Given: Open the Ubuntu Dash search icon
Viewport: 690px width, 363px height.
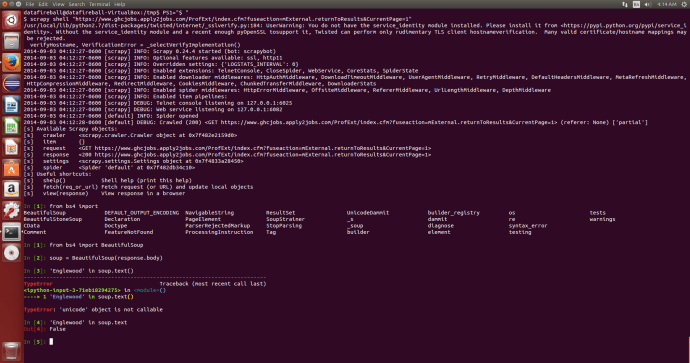Looking at the screenshot, I should [11, 20].
